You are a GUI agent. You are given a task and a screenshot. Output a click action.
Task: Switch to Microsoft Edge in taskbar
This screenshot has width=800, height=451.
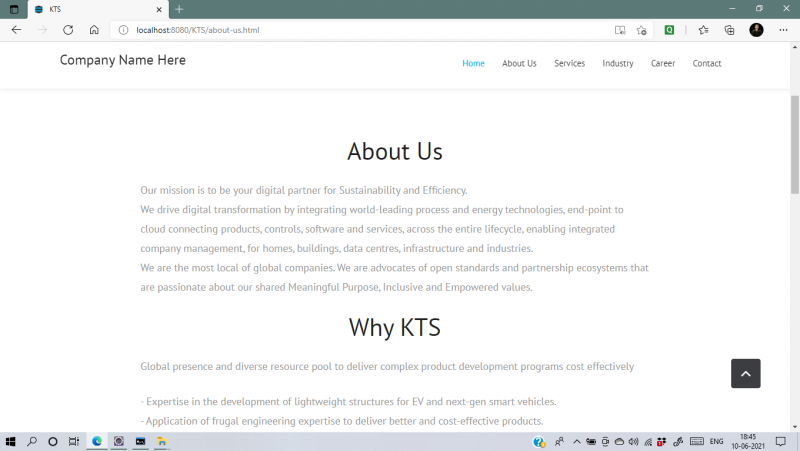click(97, 441)
